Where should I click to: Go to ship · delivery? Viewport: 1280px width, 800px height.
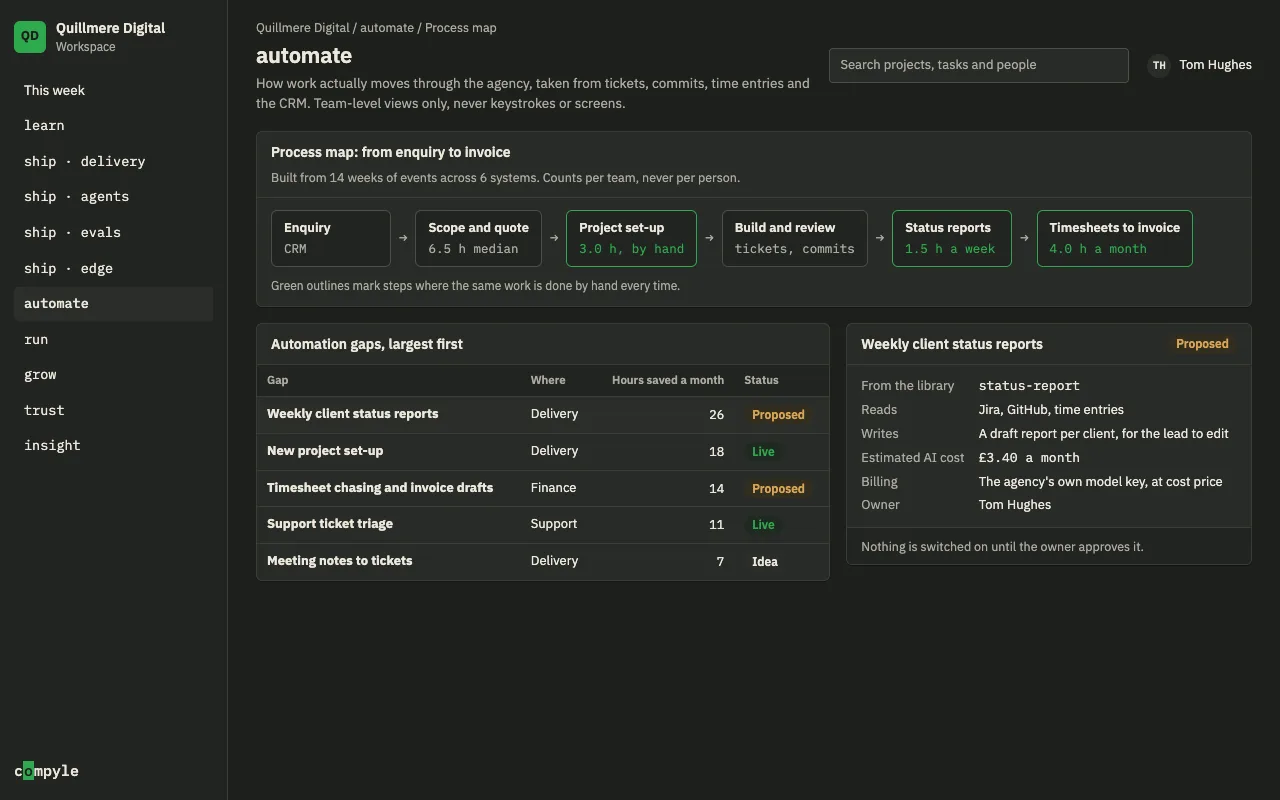pyautogui.click(x=113, y=161)
